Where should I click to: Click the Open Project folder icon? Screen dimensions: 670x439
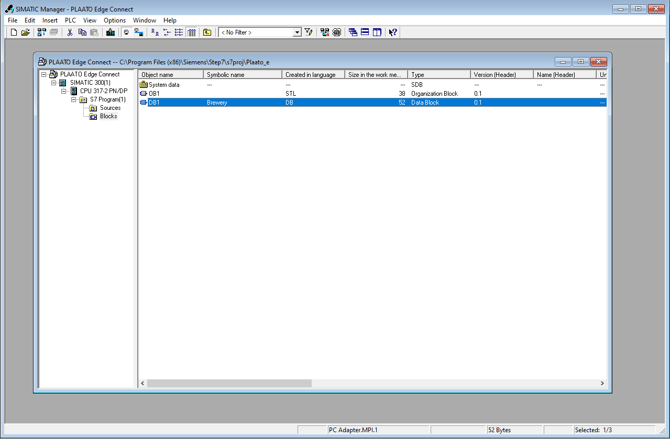(x=25, y=33)
